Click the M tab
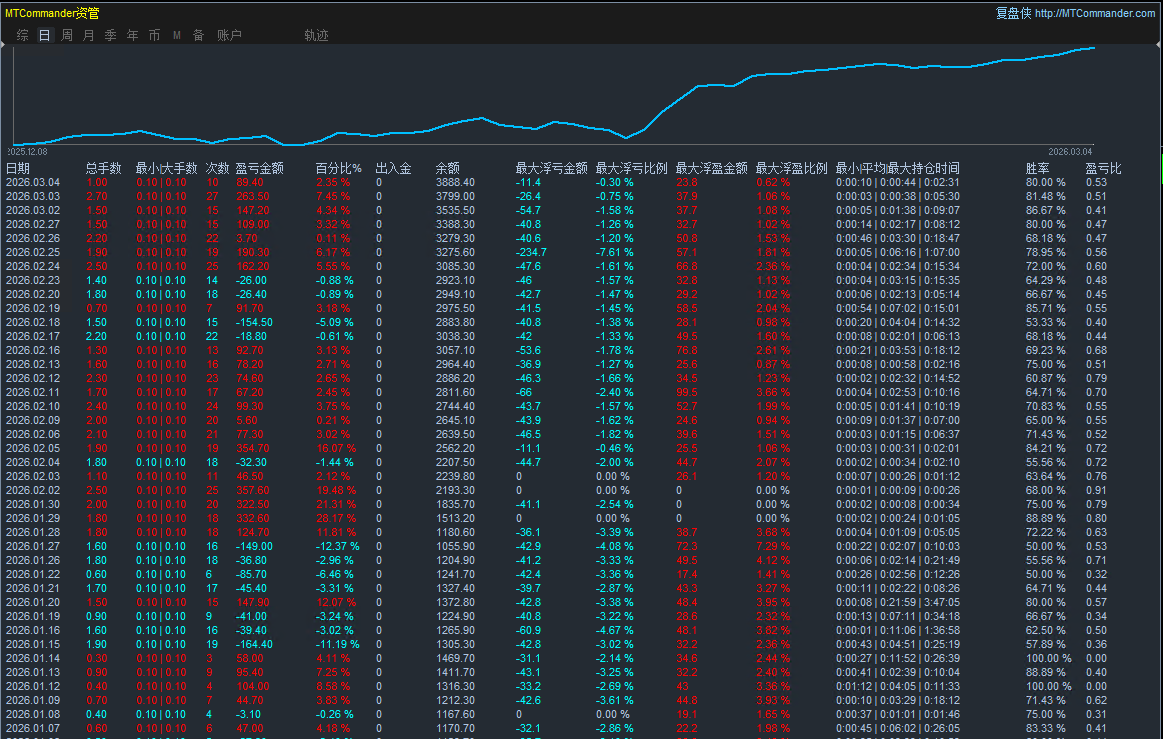This screenshot has height=740, width=1163. [x=177, y=35]
